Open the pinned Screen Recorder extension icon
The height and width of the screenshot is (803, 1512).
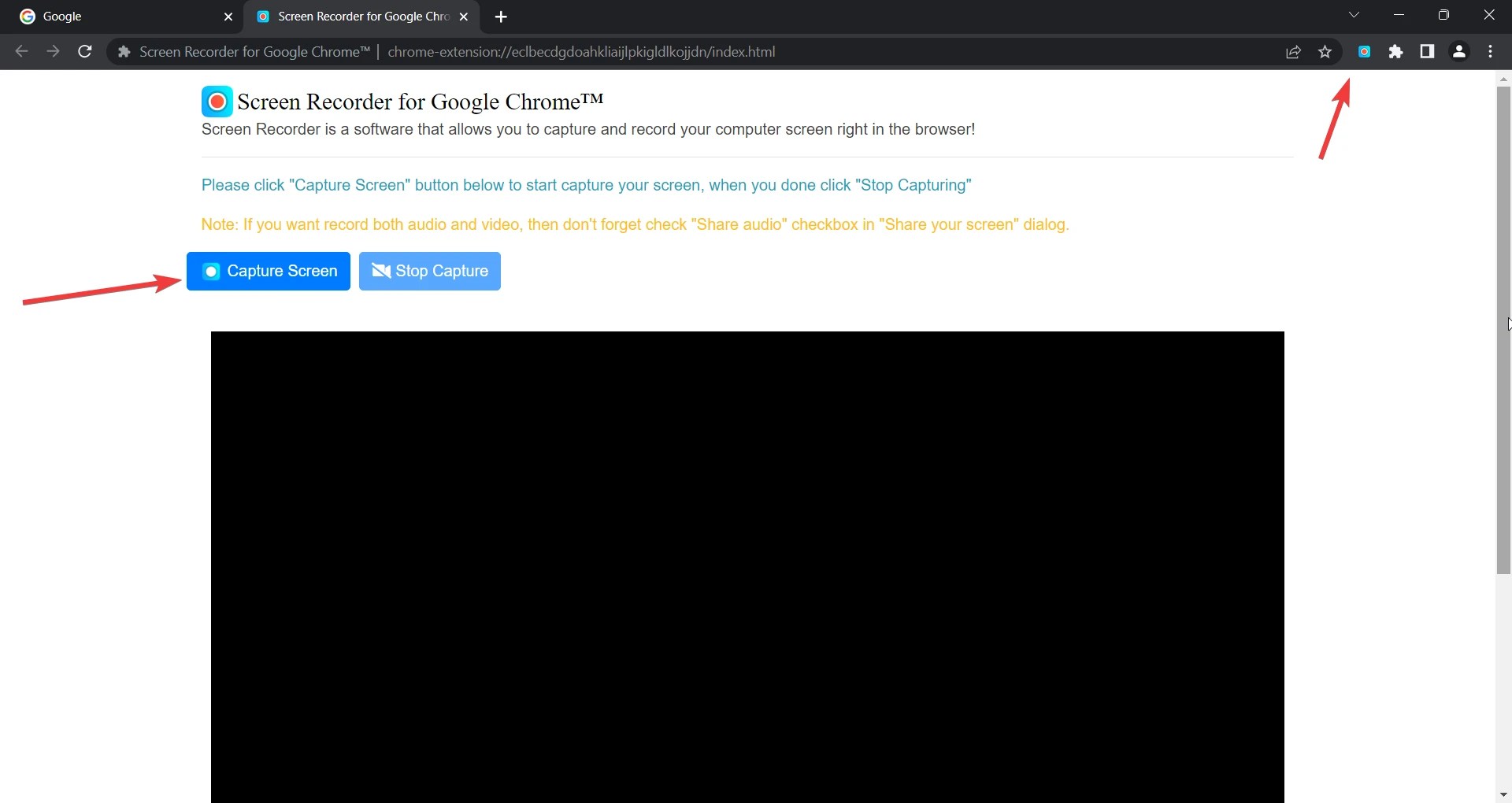[x=1365, y=51]
